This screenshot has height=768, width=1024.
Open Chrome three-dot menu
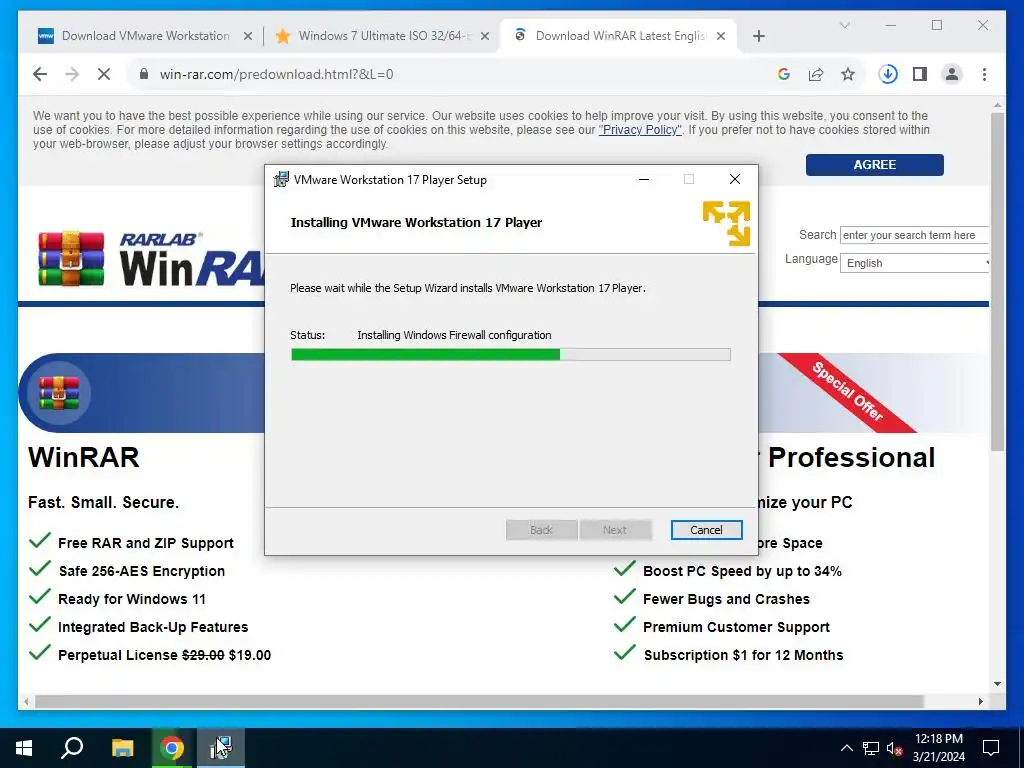984,74
